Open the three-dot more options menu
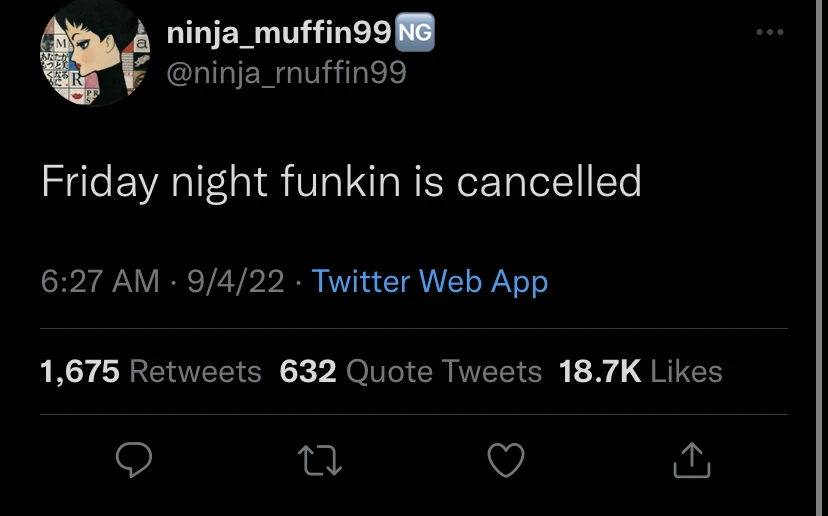 tap(769, 33)
